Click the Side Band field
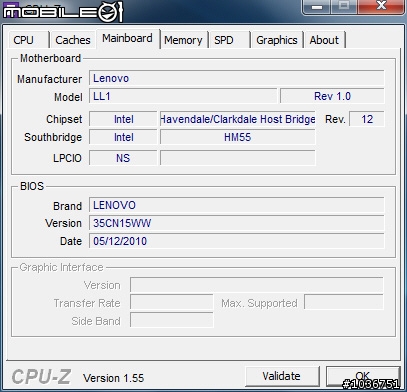The height and width of the screenshot is (392, 407). click(x=171, y=320)
